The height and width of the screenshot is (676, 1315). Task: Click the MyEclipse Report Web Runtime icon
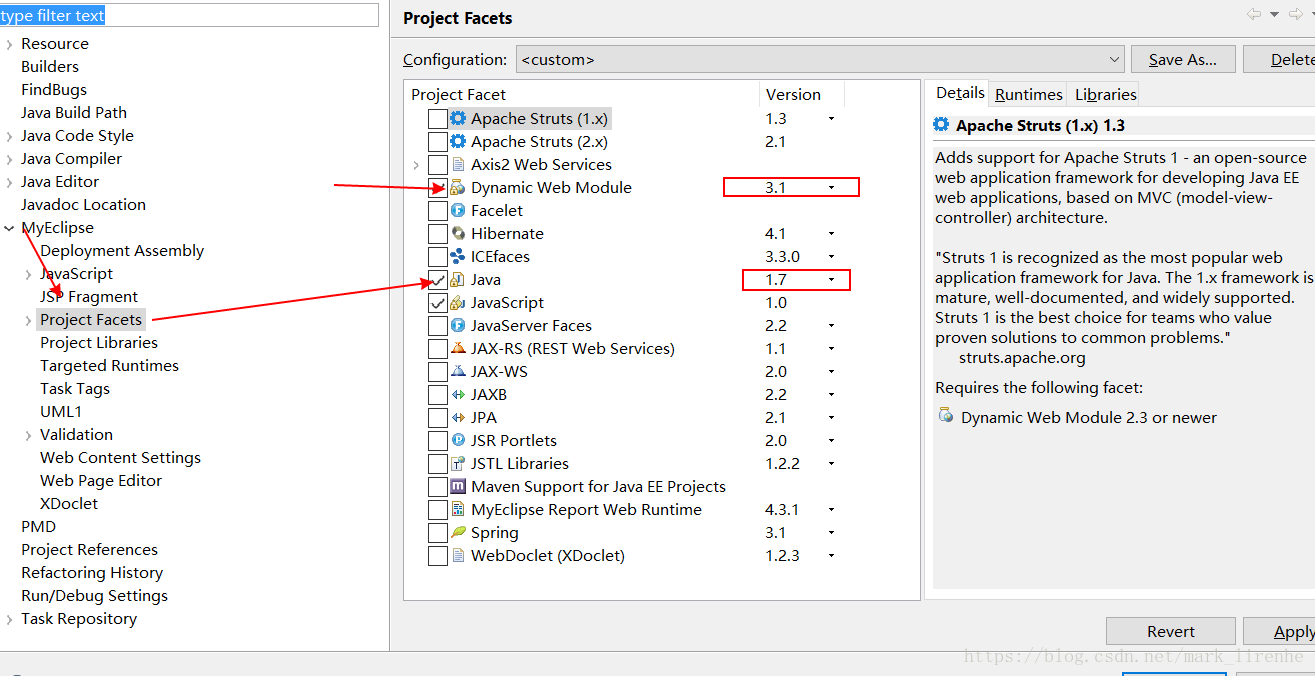pos(458,509)
